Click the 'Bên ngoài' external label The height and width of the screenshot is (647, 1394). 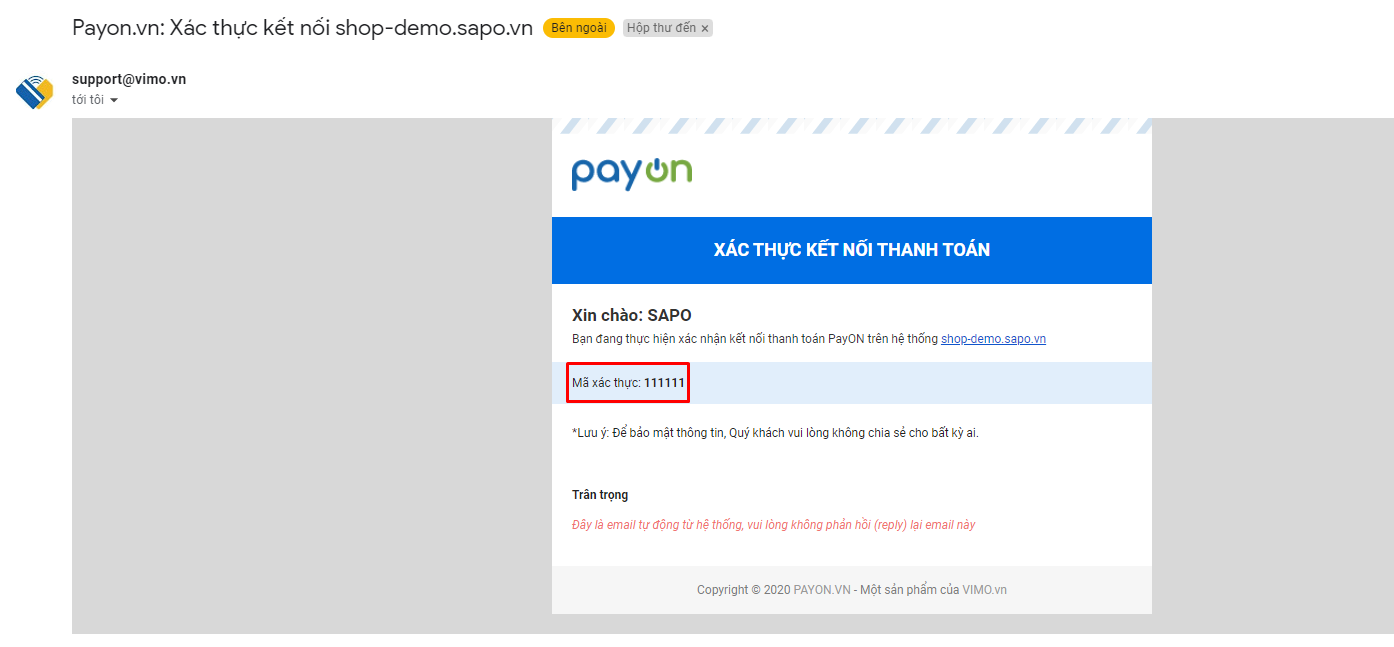coord(579,28)
